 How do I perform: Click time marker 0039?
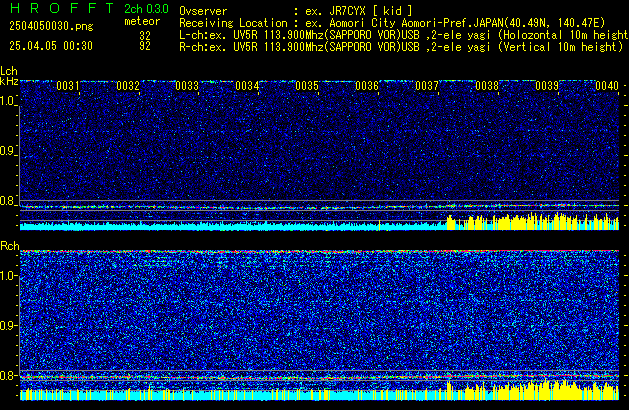point(547,86)
